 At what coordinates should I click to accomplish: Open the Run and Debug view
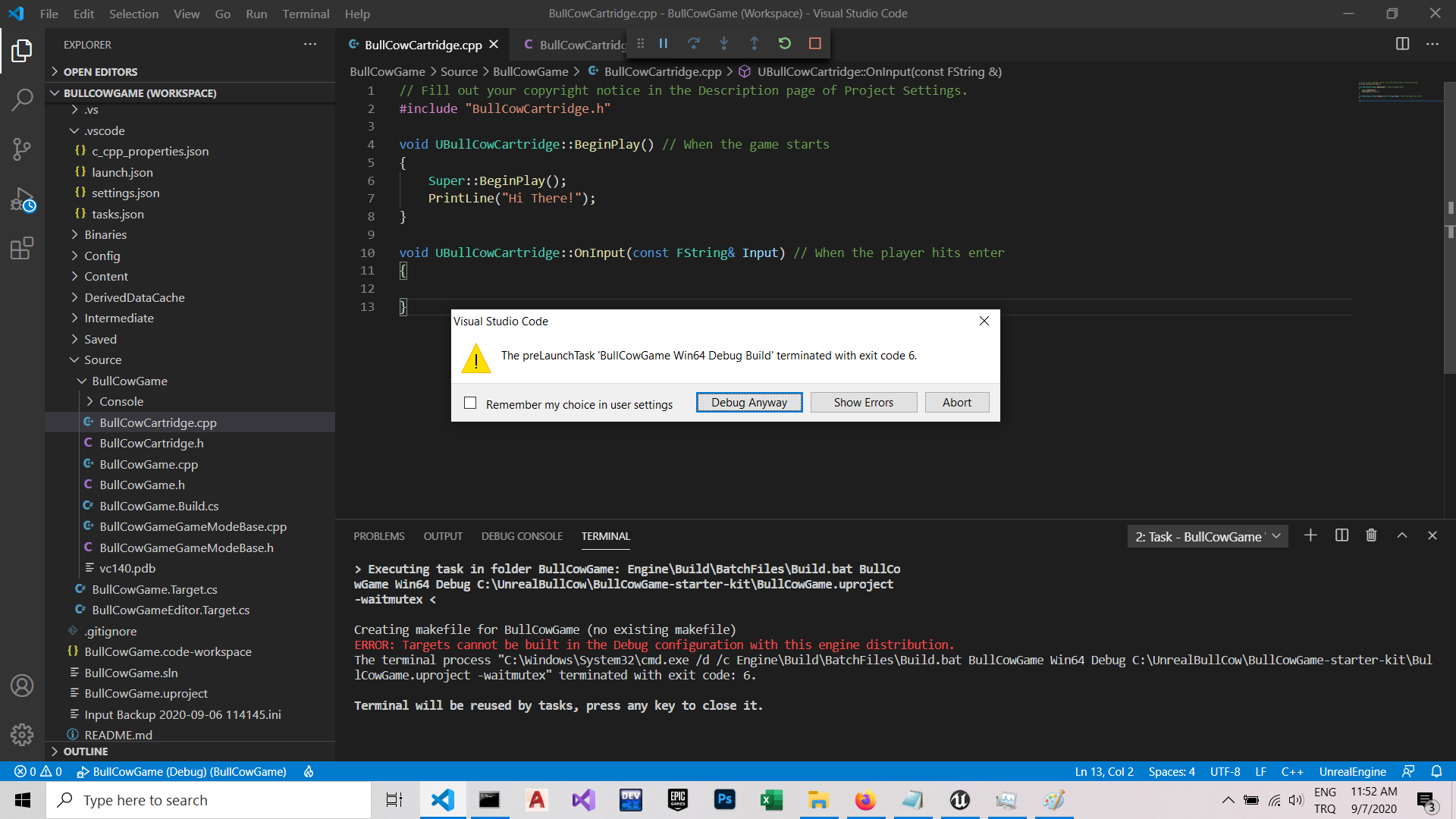pos(22,199)
